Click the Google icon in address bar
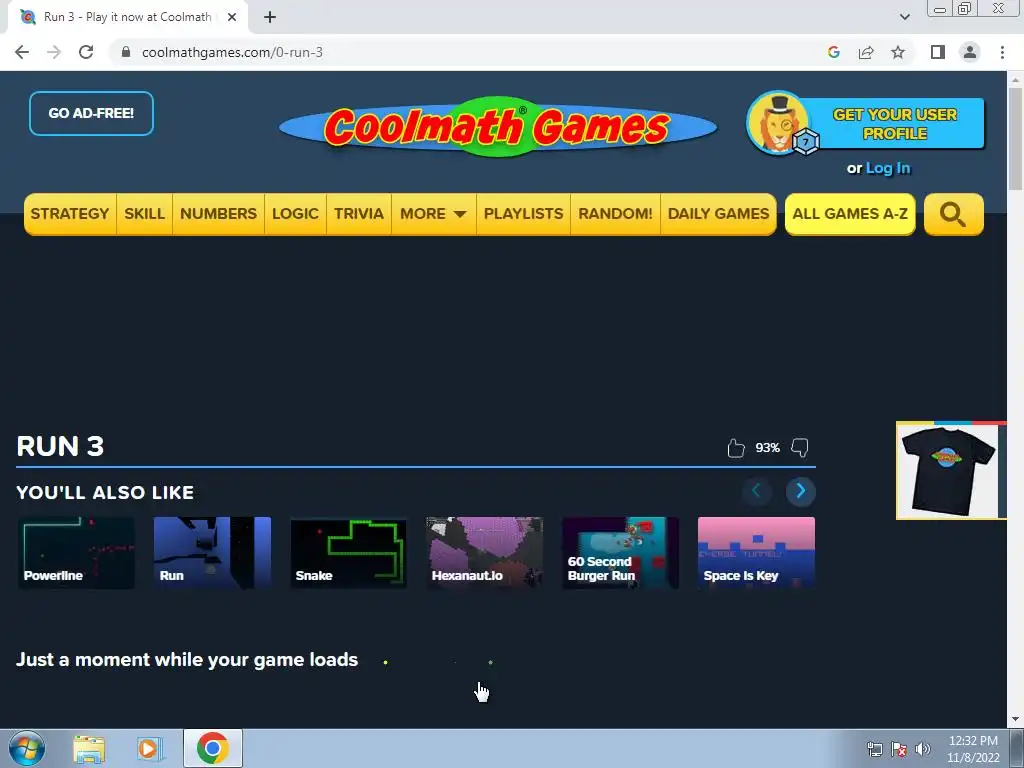Image resolution: width=1024 pixels, height=768 pixels. (x=833, y=52)
